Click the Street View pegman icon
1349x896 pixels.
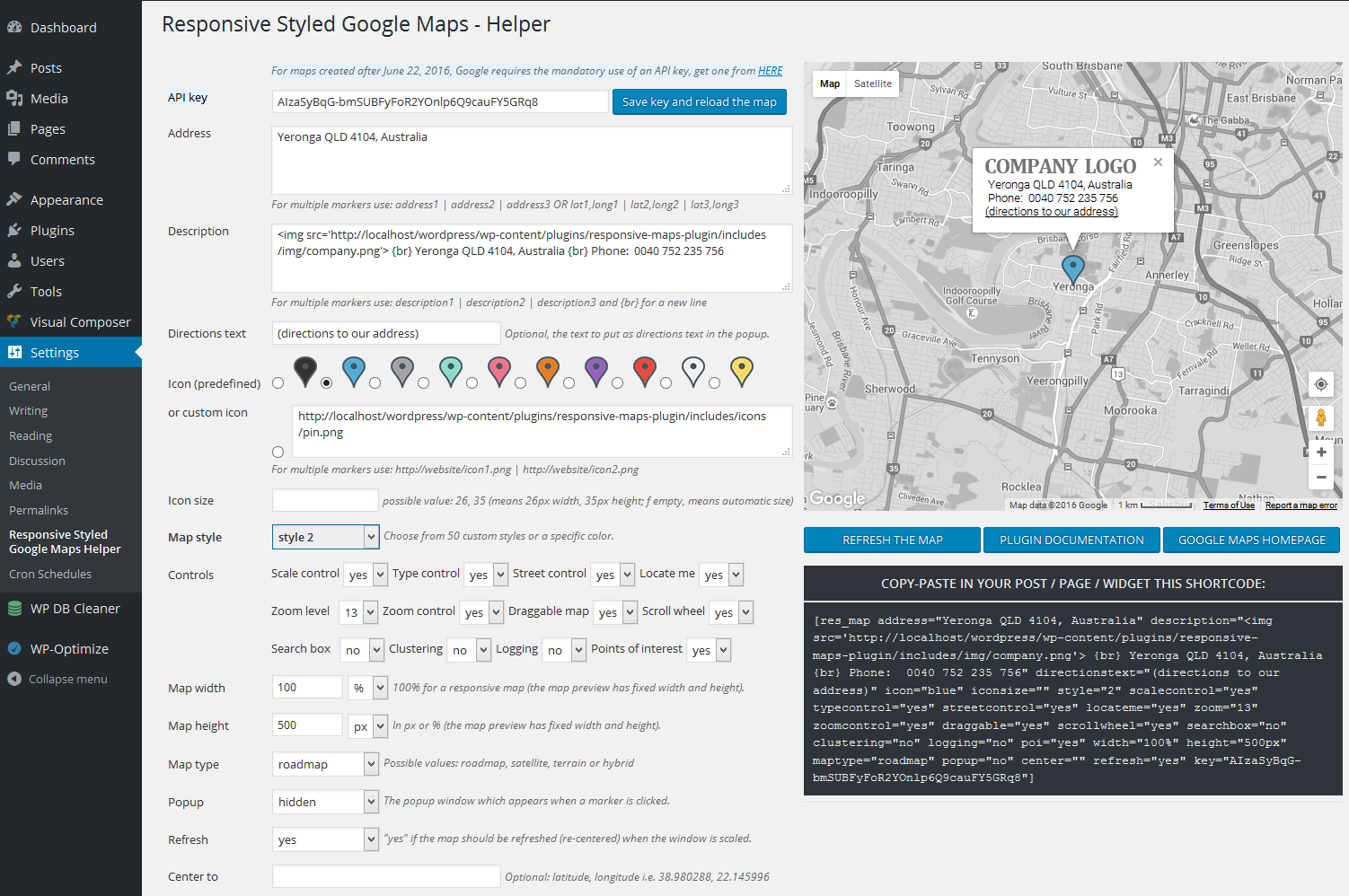pyautogui.click(x=1320, y=417)
